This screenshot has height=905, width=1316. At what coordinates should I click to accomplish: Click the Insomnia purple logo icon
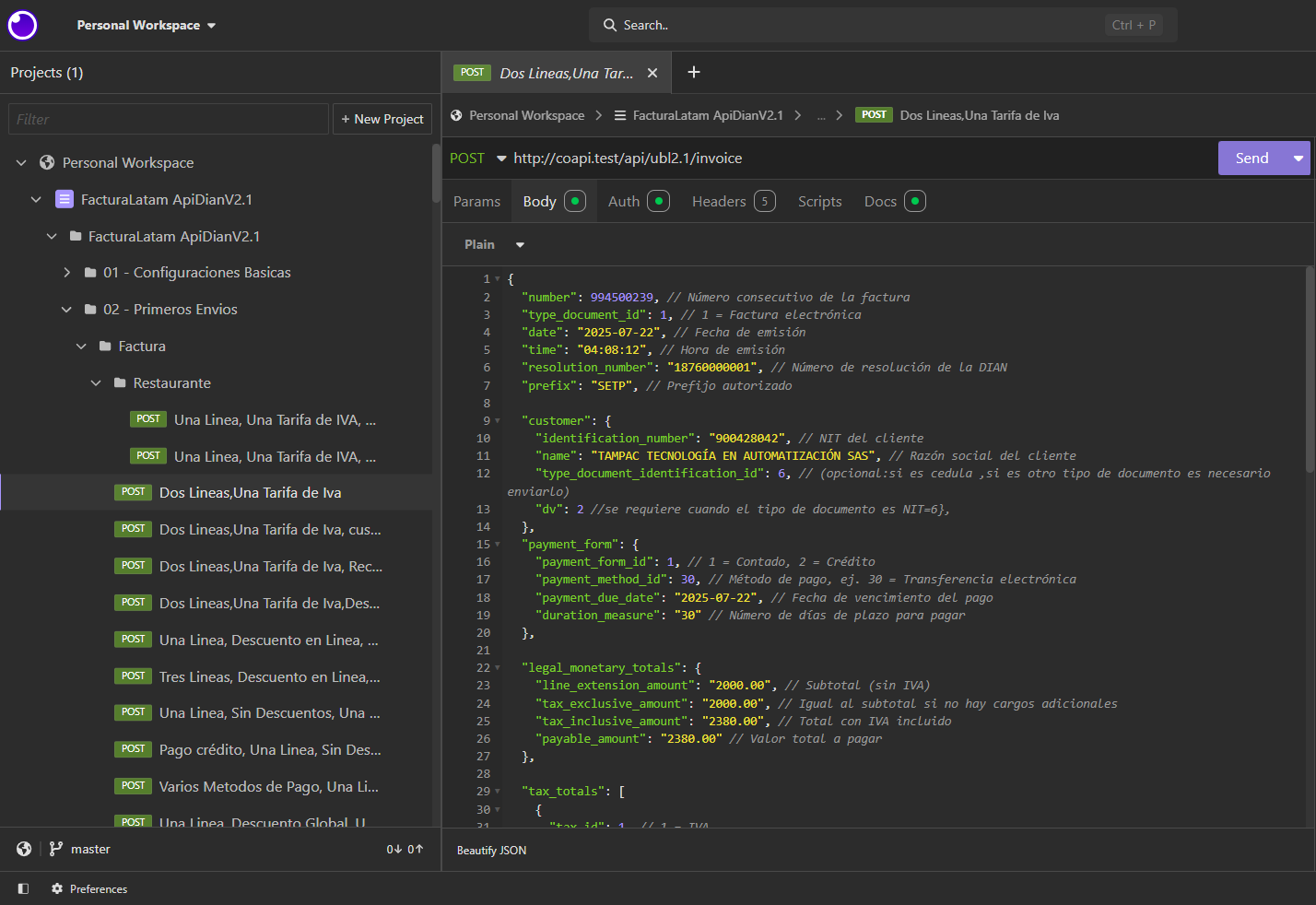click(x=22, y=25)
